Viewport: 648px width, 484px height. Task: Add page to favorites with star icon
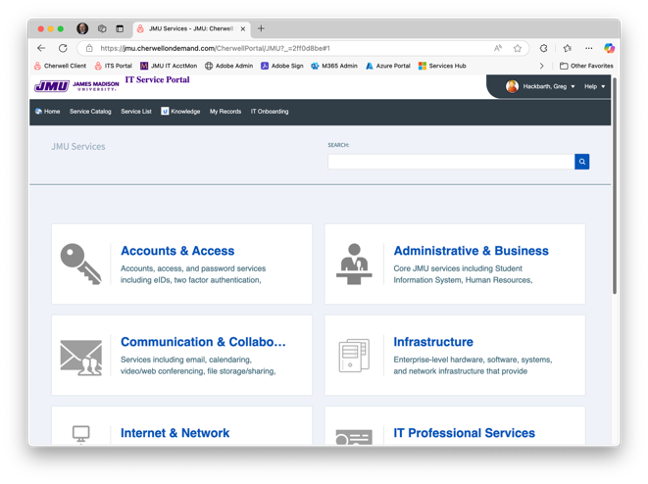click(x=517, y=48)
